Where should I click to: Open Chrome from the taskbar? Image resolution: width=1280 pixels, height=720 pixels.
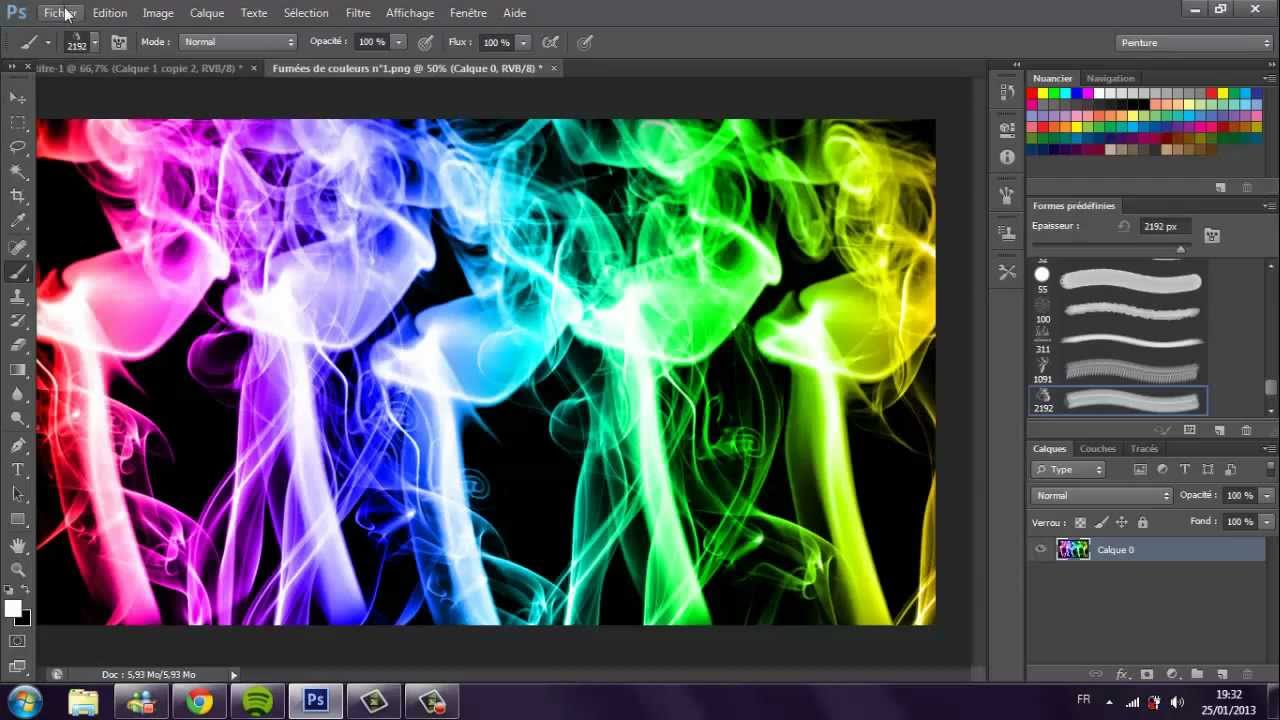coord(199,702)
